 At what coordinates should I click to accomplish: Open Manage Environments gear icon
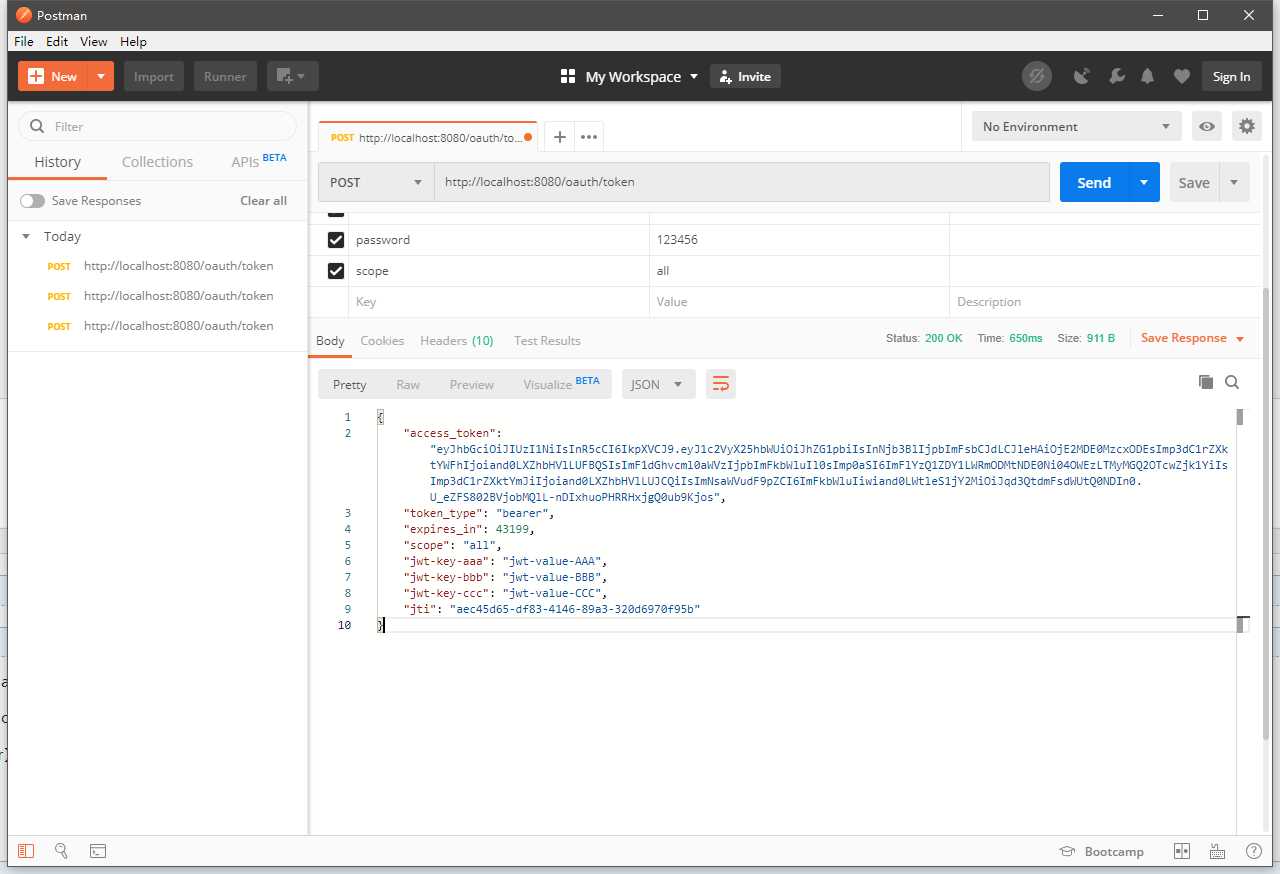pyautogui.click(x=1246, y=126)
